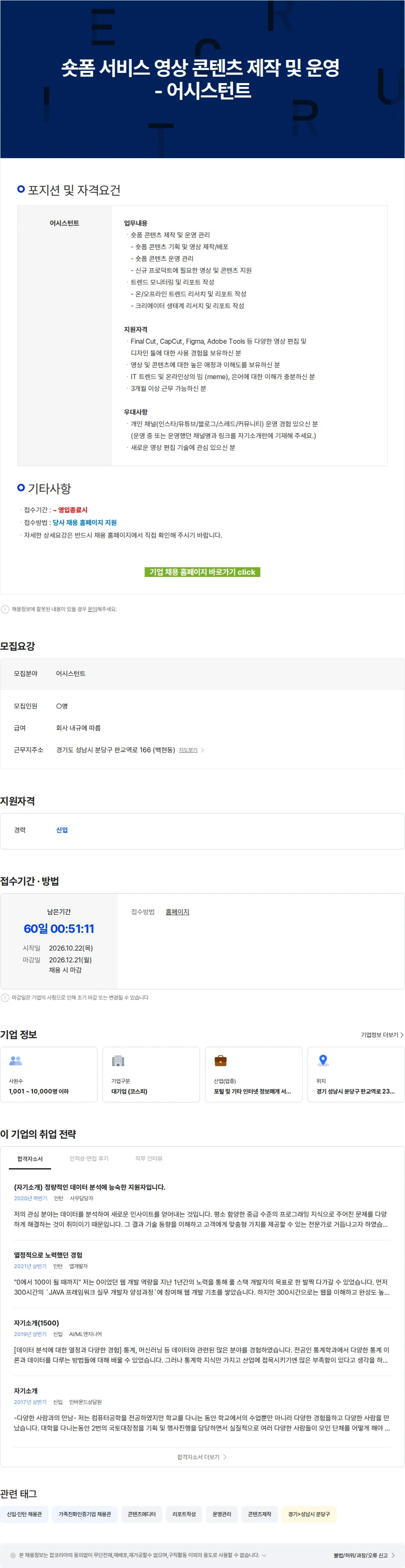The height and width of the screenshot is (1568, 405).
Task: Click the industry briefcase icon
Action: pyautogui.click(x=221, y=1060)
